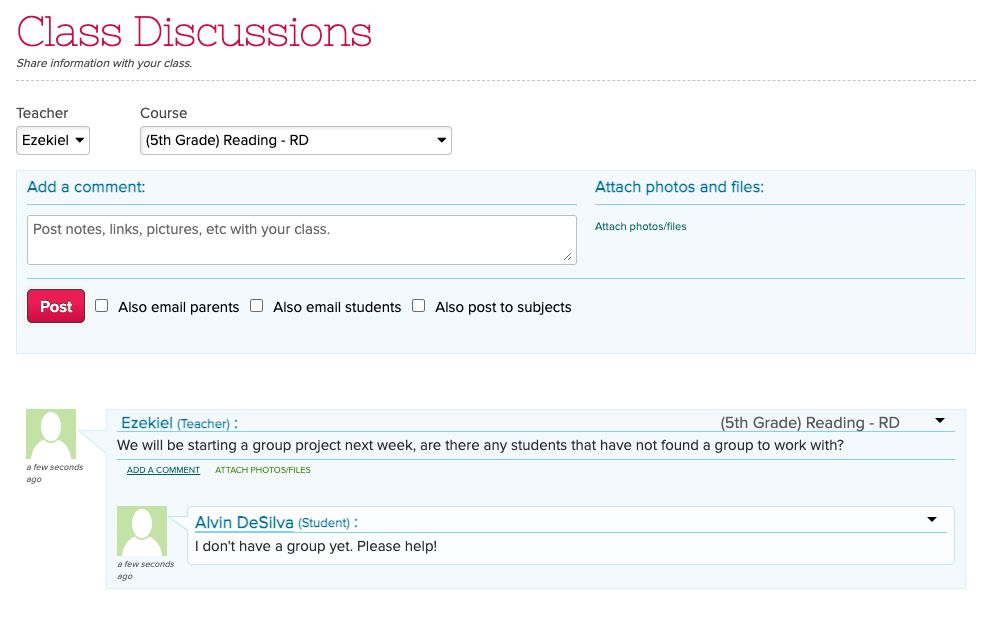
Task: Click the Alvin DeSilva author name
Action: pos(244,522)
